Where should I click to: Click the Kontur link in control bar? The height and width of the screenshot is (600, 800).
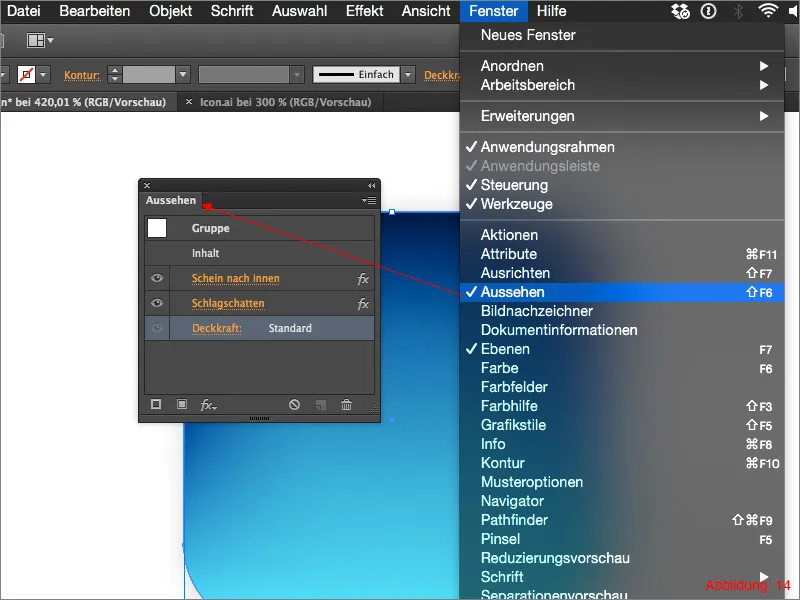[82, 76]
